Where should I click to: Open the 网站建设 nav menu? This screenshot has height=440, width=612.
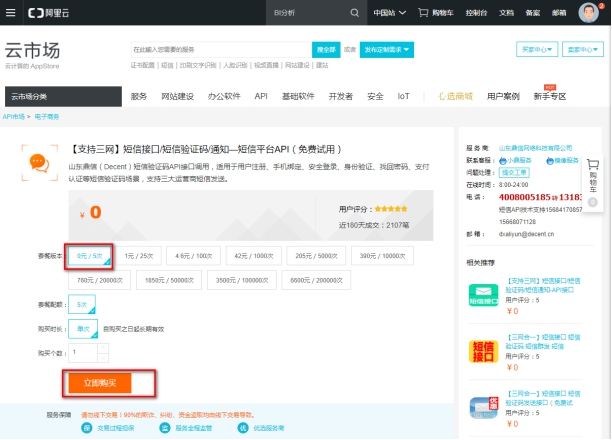click(178, 96)
